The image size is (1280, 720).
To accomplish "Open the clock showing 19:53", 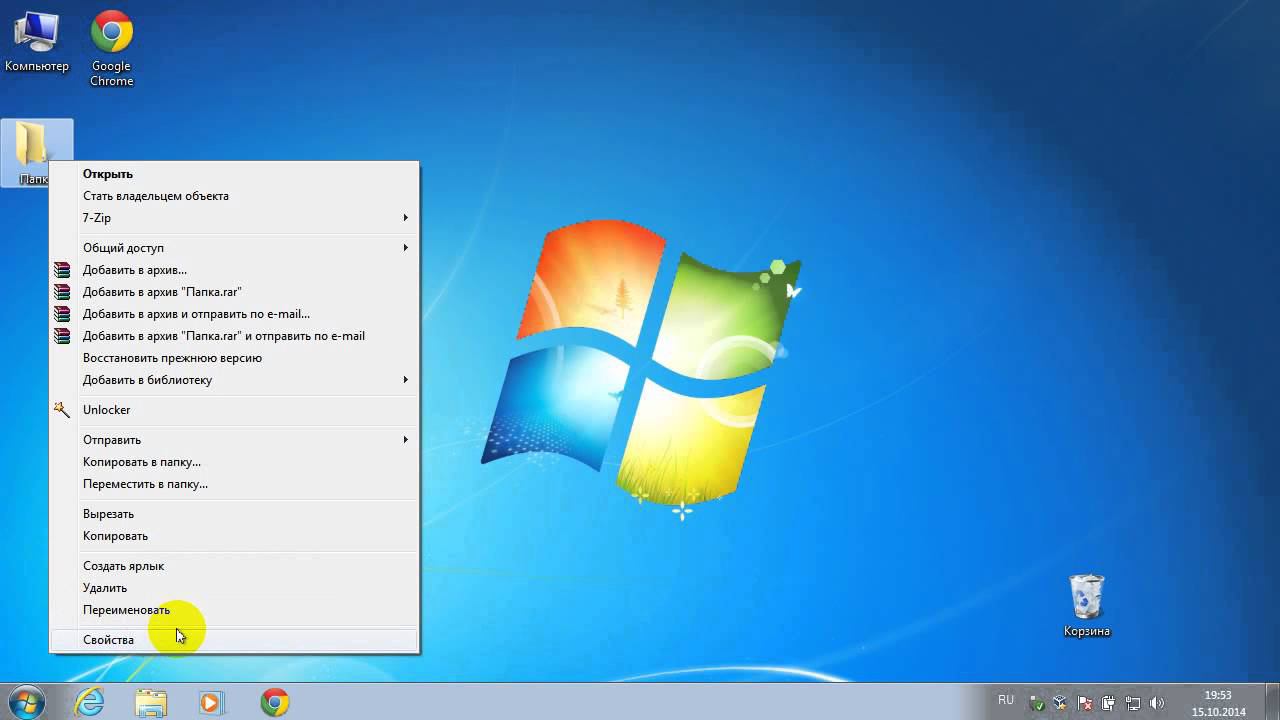I will 1218,703.
